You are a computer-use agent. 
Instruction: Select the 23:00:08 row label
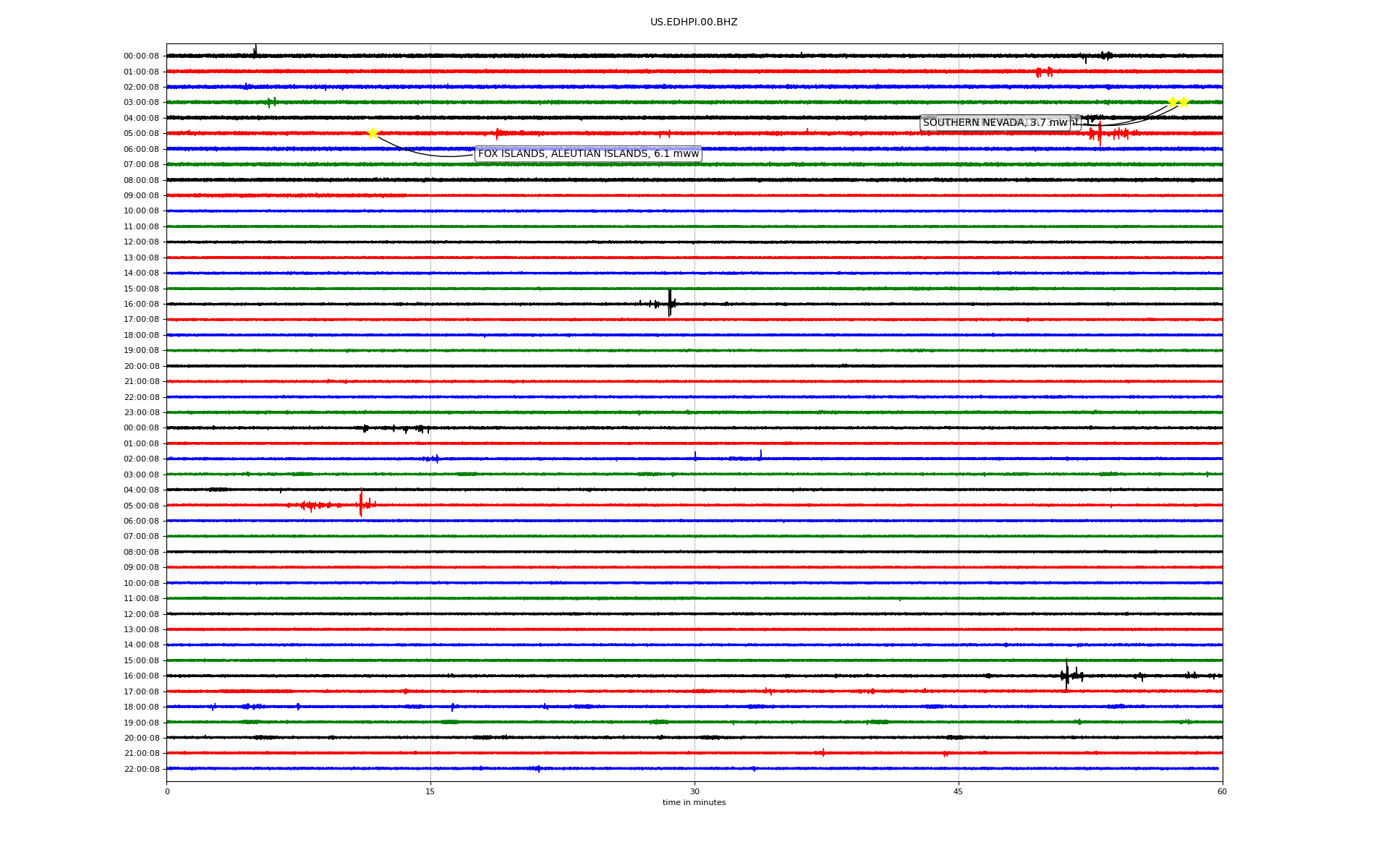(142, 413)
